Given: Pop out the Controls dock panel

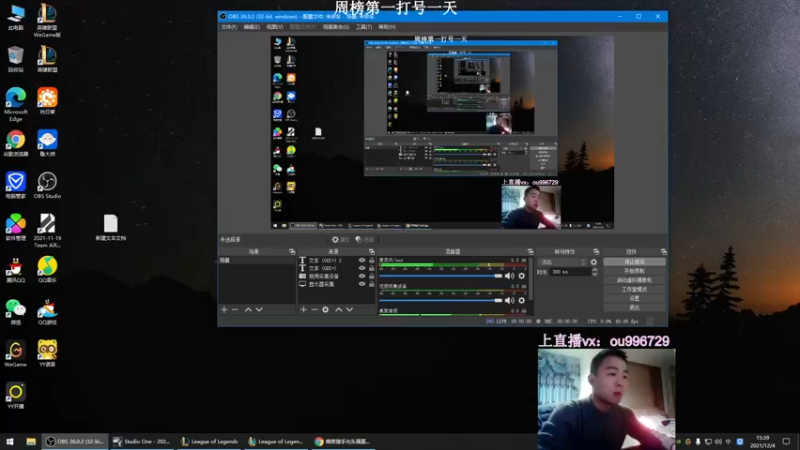Looking at the screenshot, I should pos(663,252).
